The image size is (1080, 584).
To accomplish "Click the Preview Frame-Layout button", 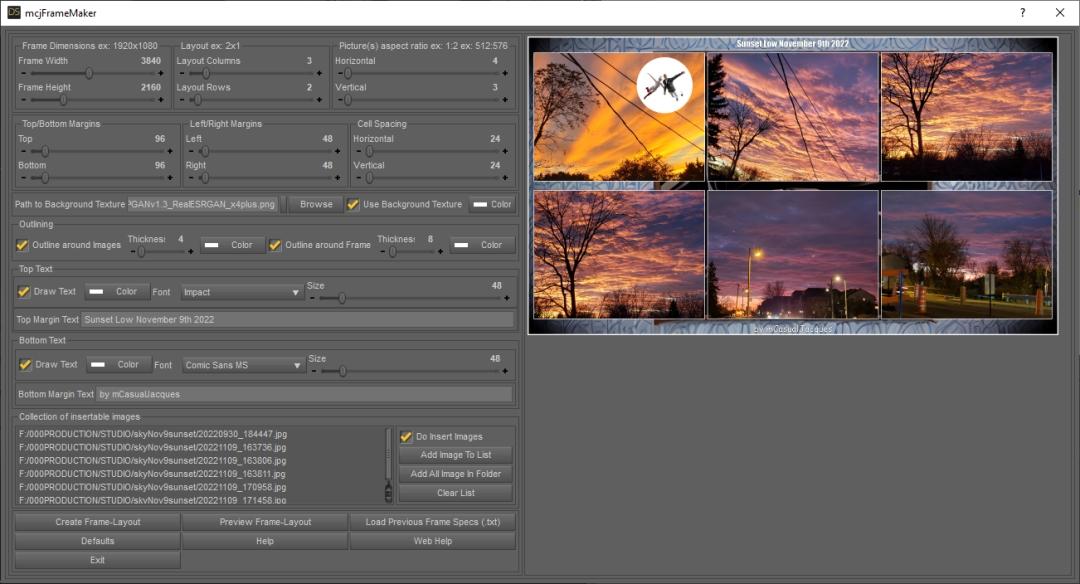I will pyautogui.click(x=265, y=522).
